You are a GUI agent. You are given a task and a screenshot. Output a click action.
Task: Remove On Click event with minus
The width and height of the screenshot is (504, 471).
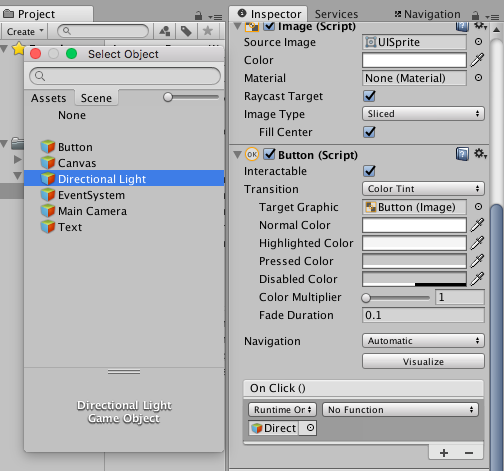469,453
